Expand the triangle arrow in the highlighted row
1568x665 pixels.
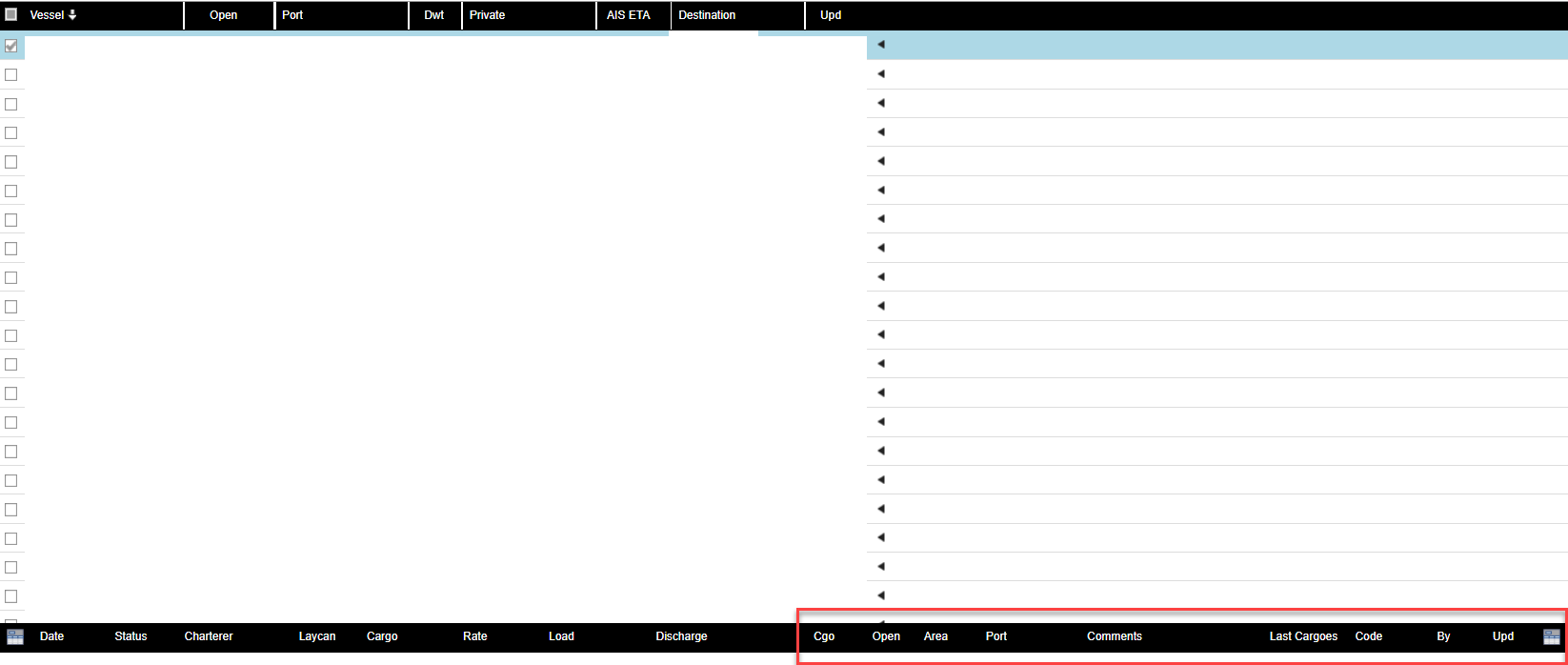(x=881, y=45)
